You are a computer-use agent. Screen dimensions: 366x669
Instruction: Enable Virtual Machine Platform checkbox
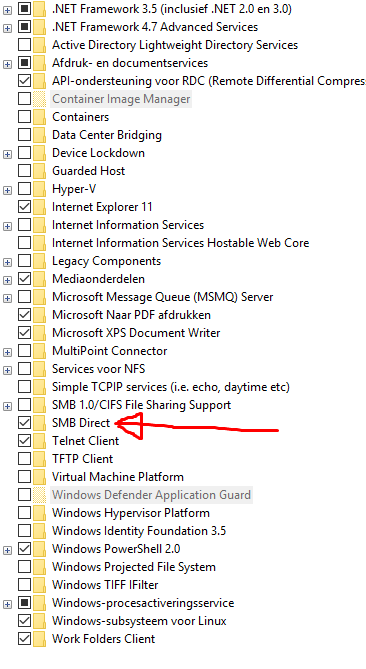pyautogui.click(x=25, y=477)
